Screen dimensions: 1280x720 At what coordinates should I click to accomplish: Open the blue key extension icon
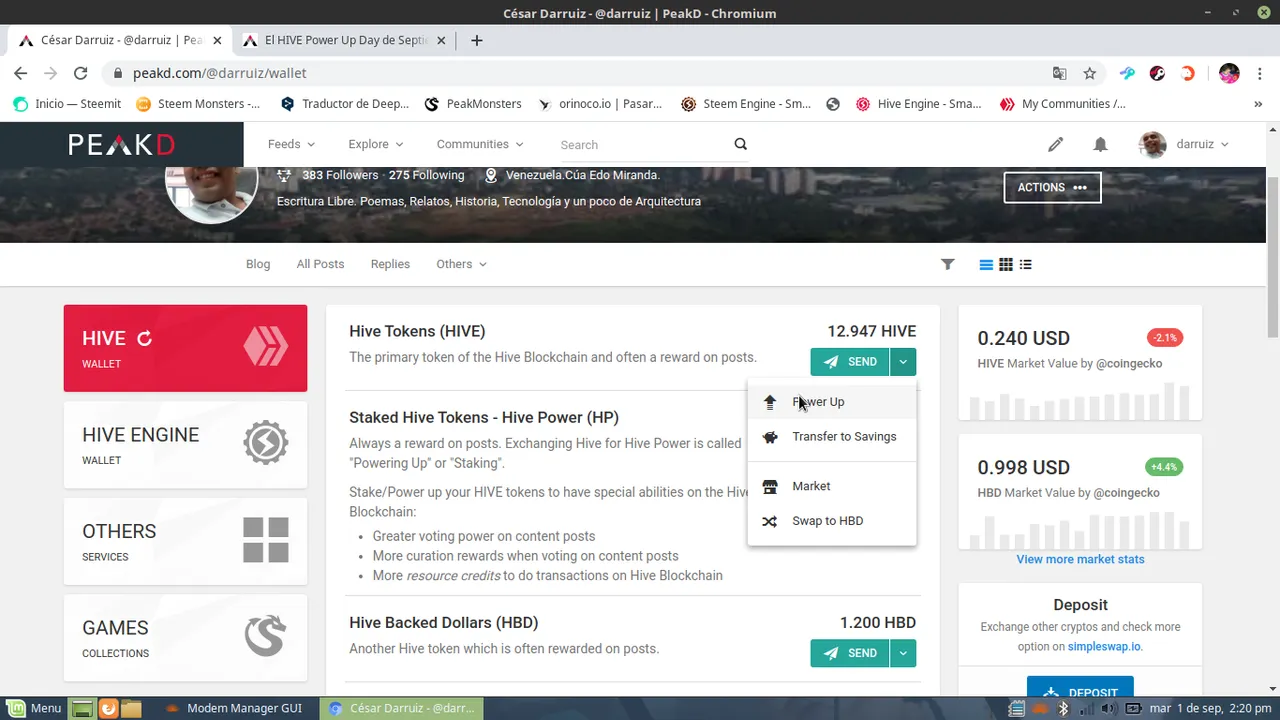click(1127, 73)
